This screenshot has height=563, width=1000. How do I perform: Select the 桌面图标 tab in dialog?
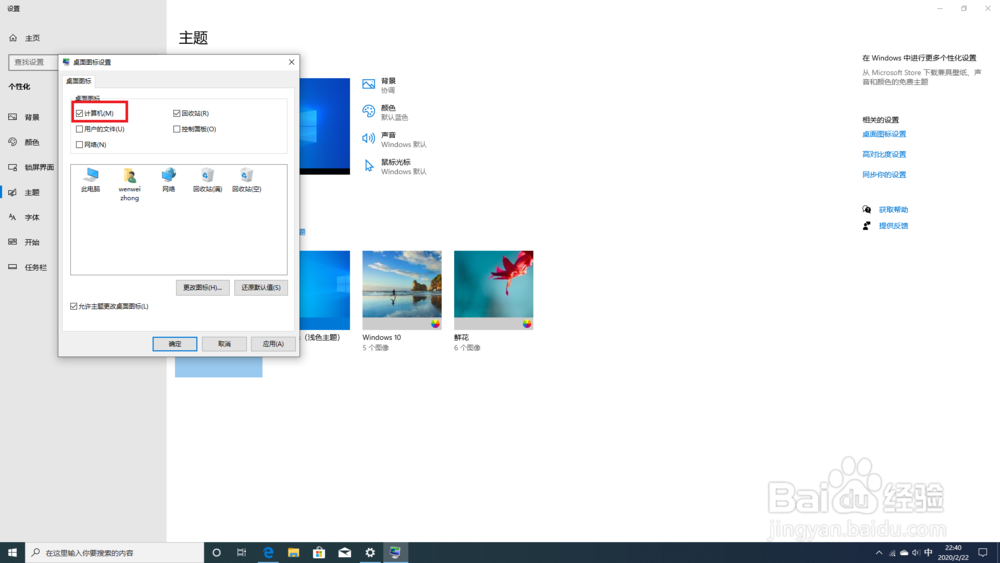pyautogui.click(x=79, y=81)
